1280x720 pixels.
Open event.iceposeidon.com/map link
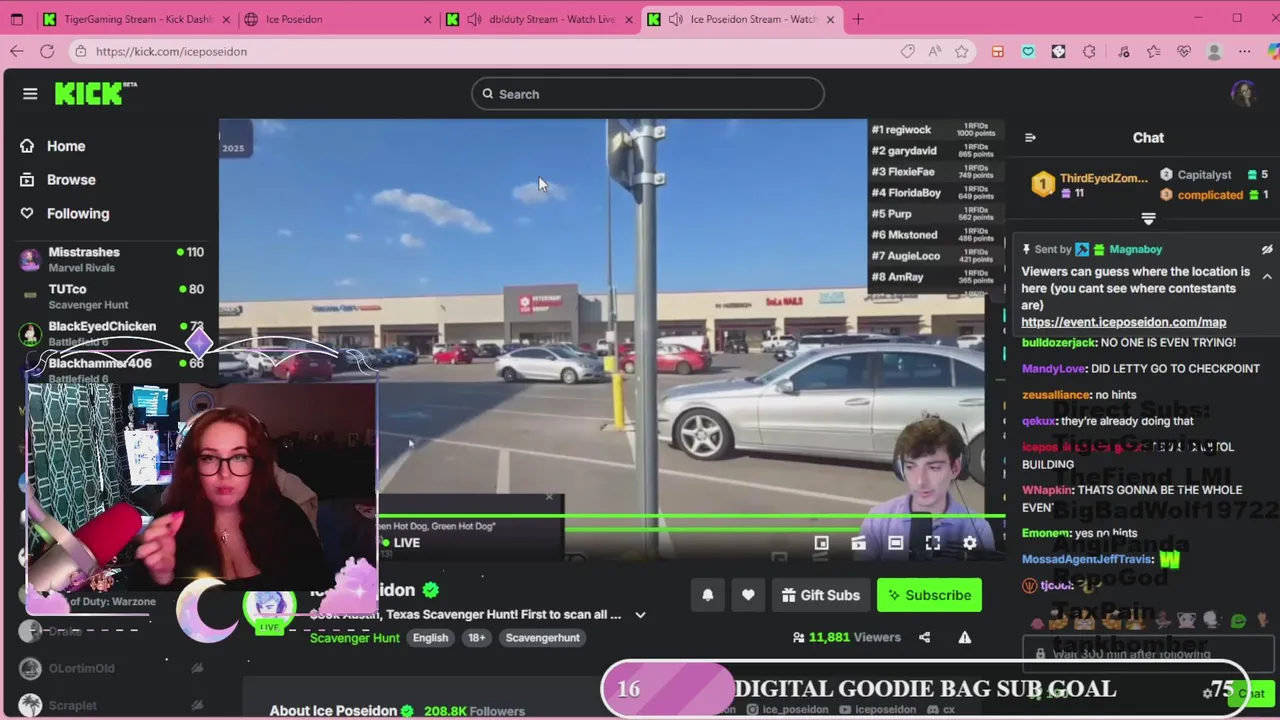point(1123,322)
